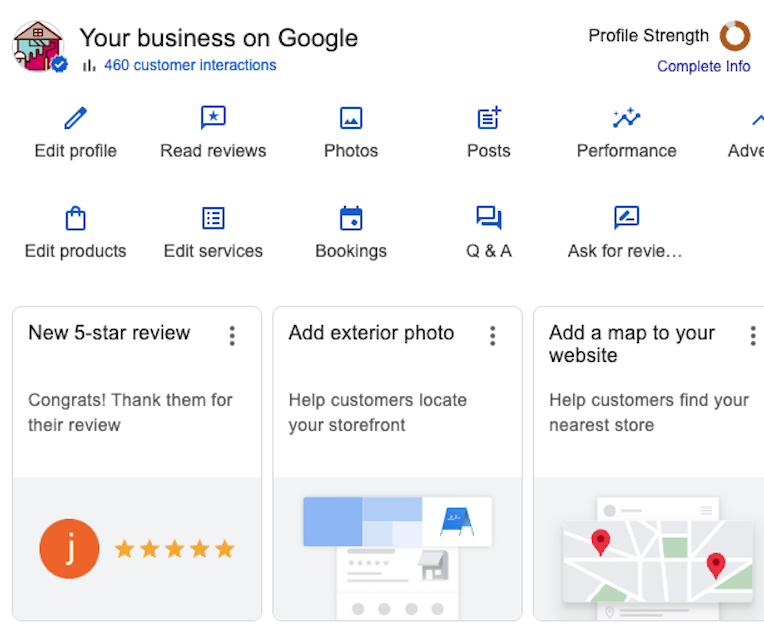Open options menu on New 5-star review card
This screenshot has height=634, width=764.
(232, 336)
